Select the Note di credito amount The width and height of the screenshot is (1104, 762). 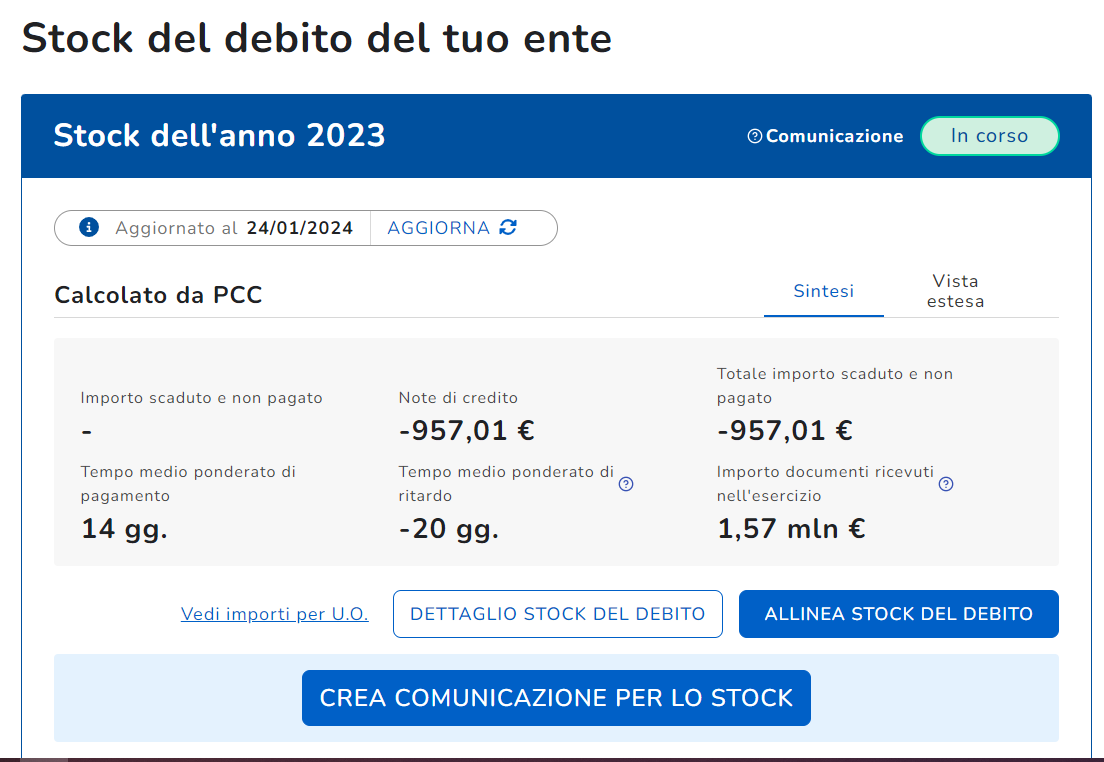466,431
